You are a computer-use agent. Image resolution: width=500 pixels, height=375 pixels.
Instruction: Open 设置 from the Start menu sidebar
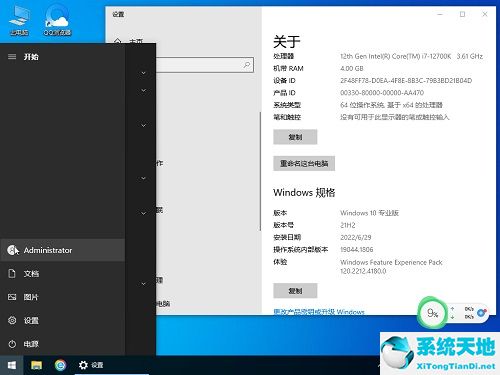(x=63, y=320)
